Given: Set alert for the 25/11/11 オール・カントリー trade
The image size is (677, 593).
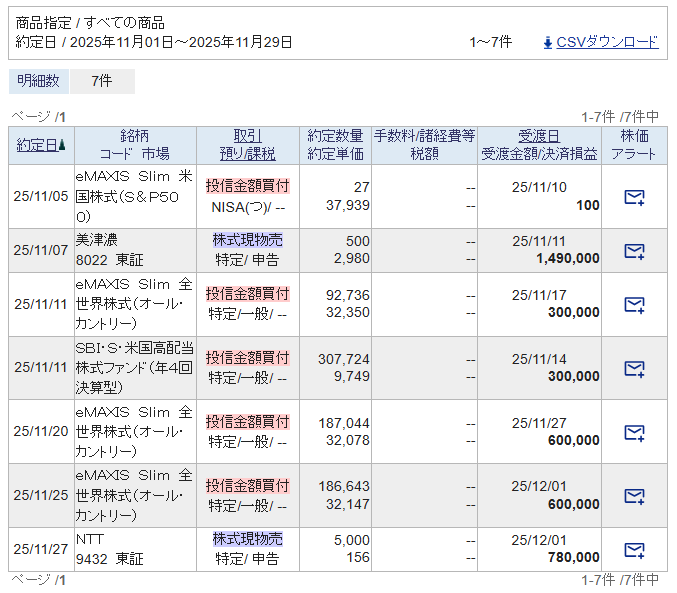Looking at the screenshot, I should 634,304.
